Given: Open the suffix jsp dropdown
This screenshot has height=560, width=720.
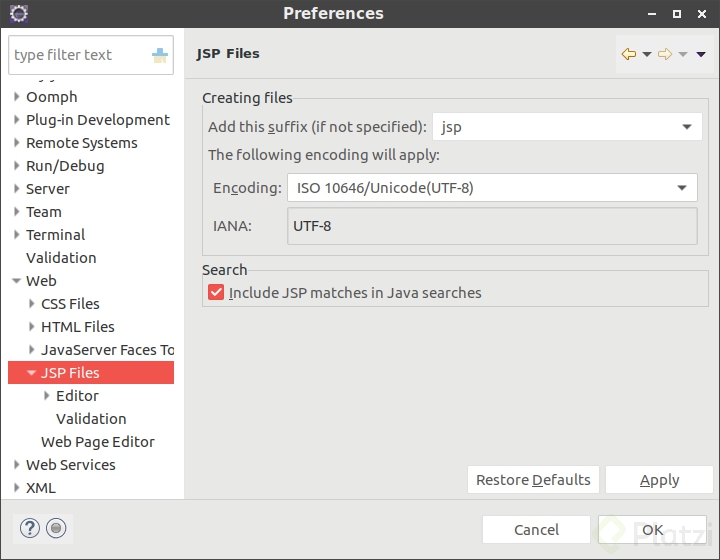Looking at the screenshot, I should point(686,127).
